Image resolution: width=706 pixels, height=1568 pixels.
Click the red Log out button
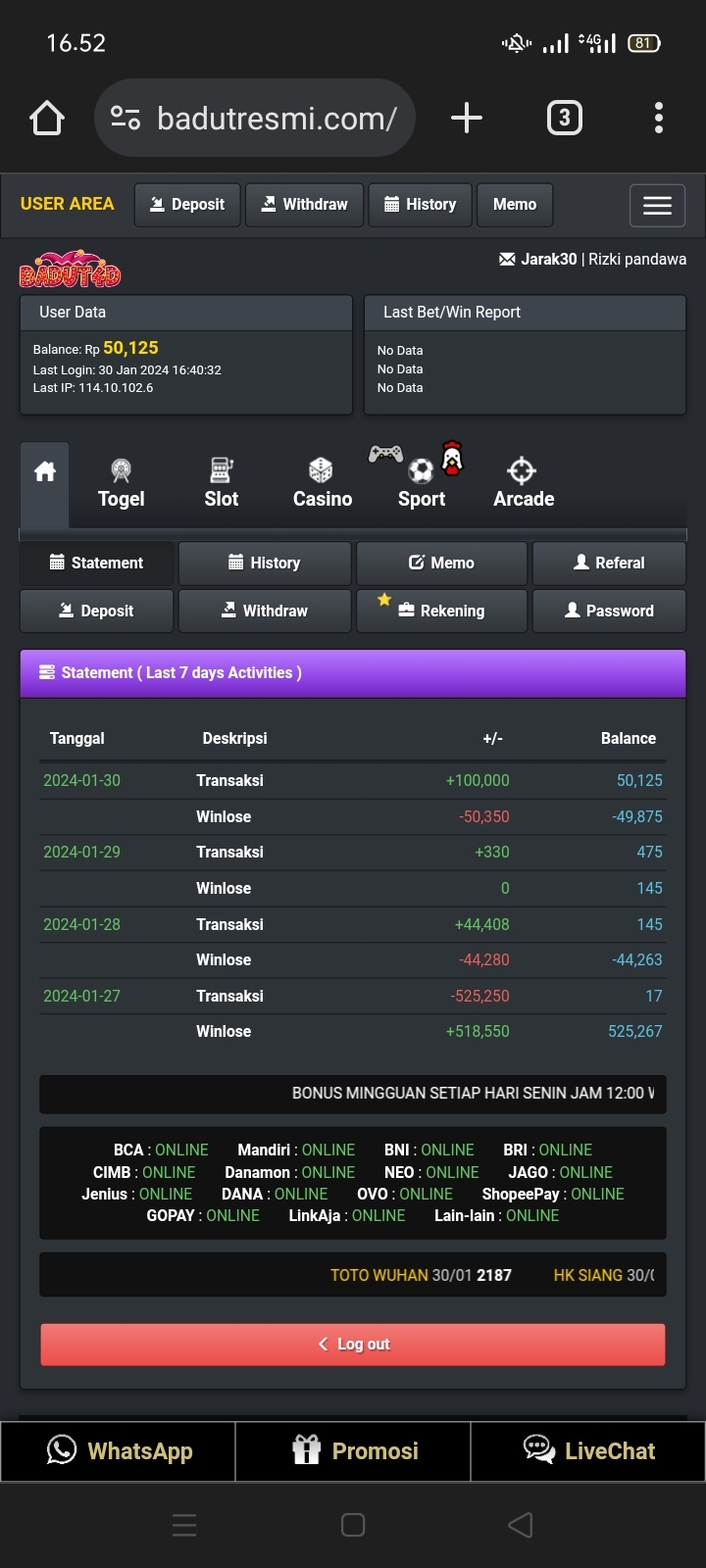pos(353,1345)
